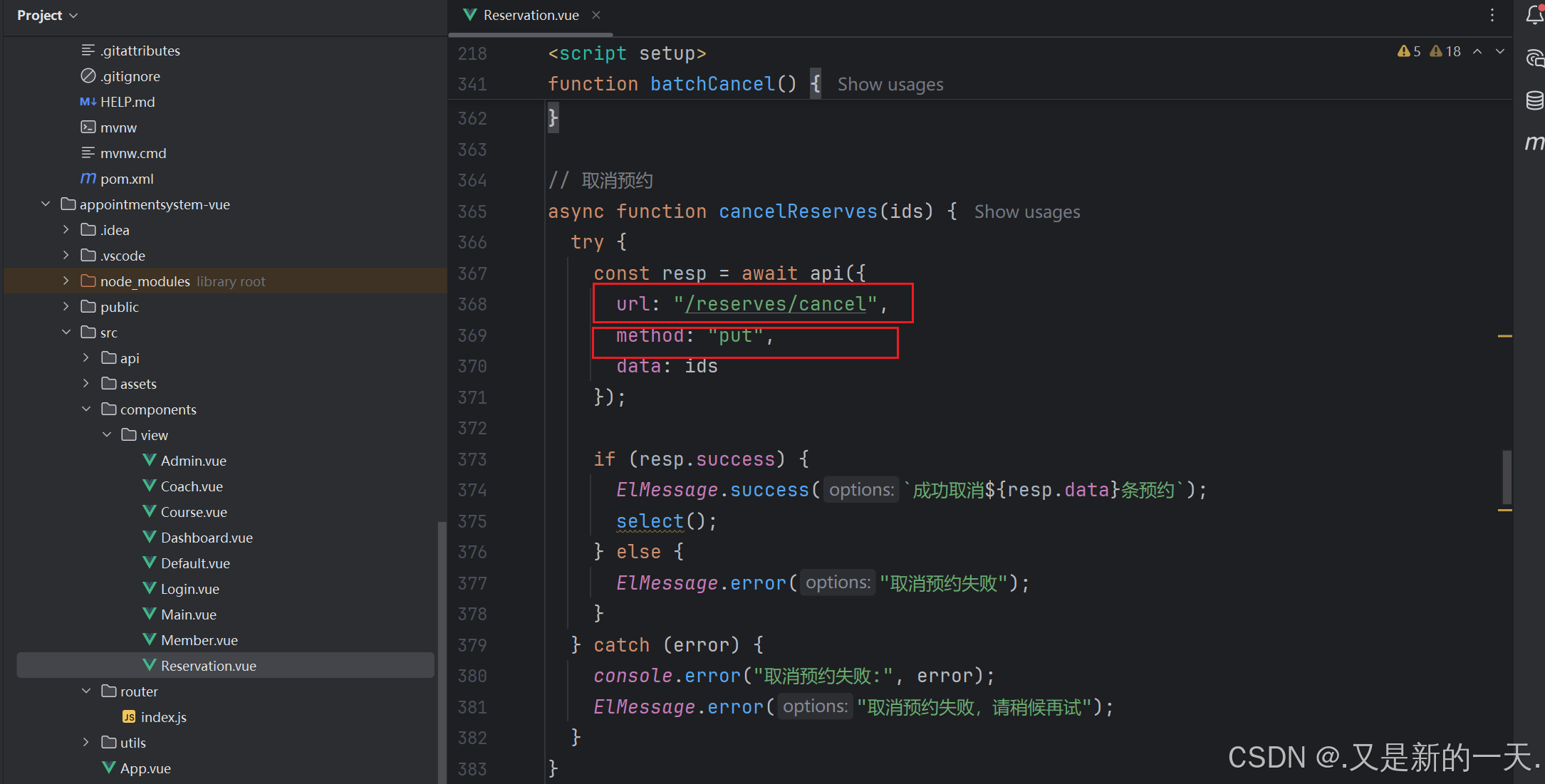
Task: Open the Maven tool window icon
Action: [1534, 142]
